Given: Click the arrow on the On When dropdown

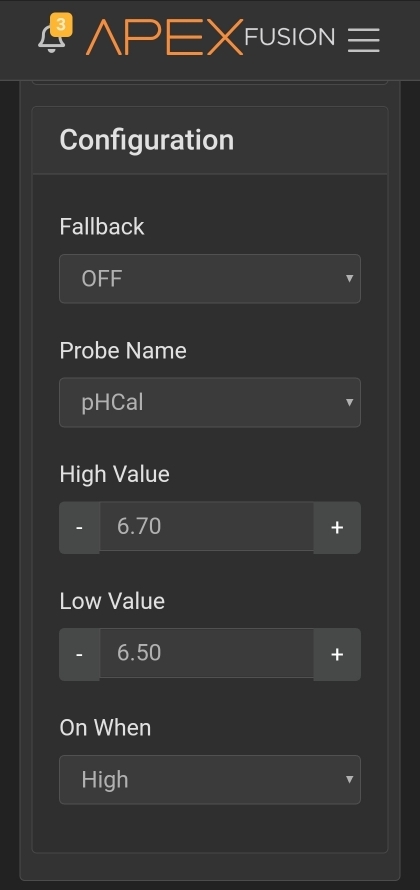Looking at the screenshot, I should [x=350, y=780].
